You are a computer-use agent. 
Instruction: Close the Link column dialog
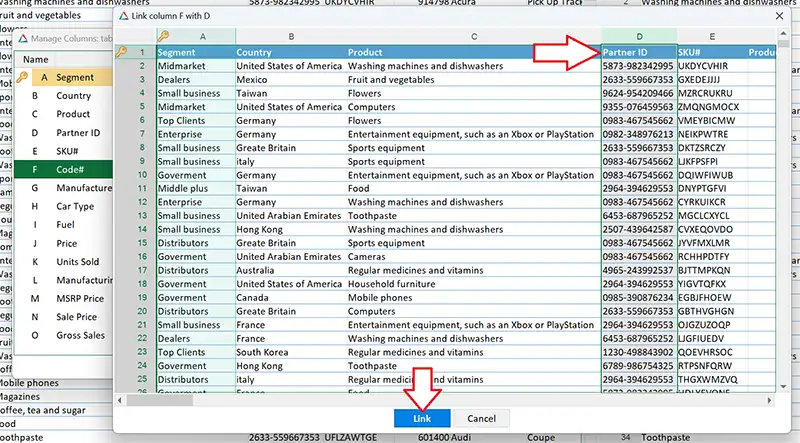(779, 16)
